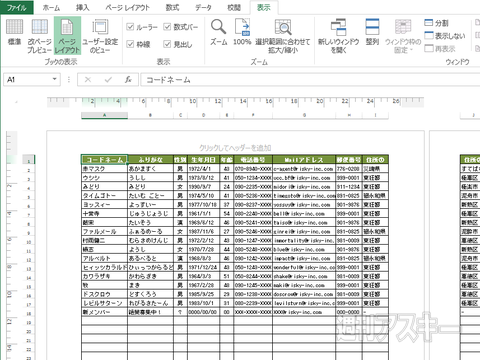Click the formula bar confirm checkmark
The width and height of the screenshot is (480, 360).
(108, 80)
